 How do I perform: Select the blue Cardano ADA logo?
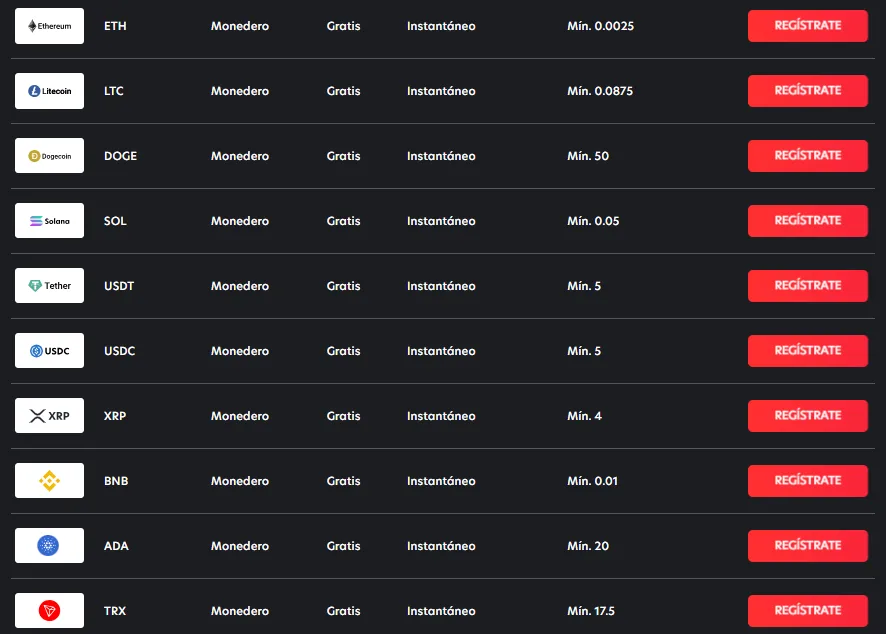click(49, 546)
